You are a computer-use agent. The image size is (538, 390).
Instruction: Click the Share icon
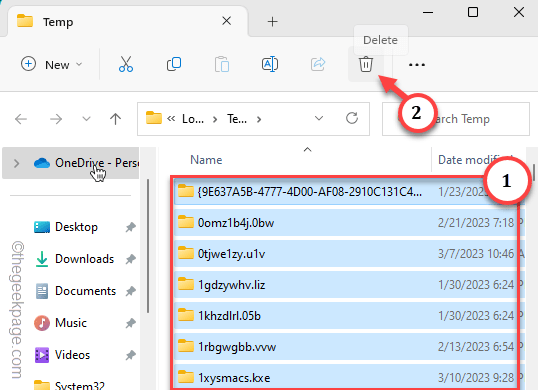pos(318,64)
